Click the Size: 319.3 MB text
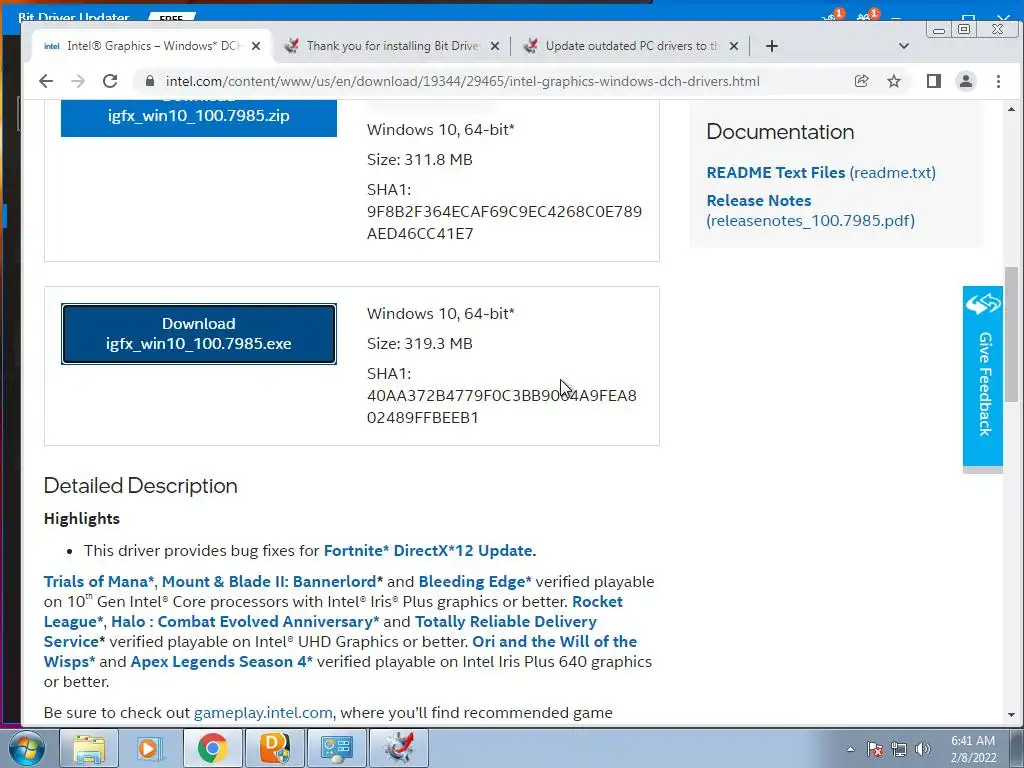This screenshot has width=1024, height=768. [420, 344]
